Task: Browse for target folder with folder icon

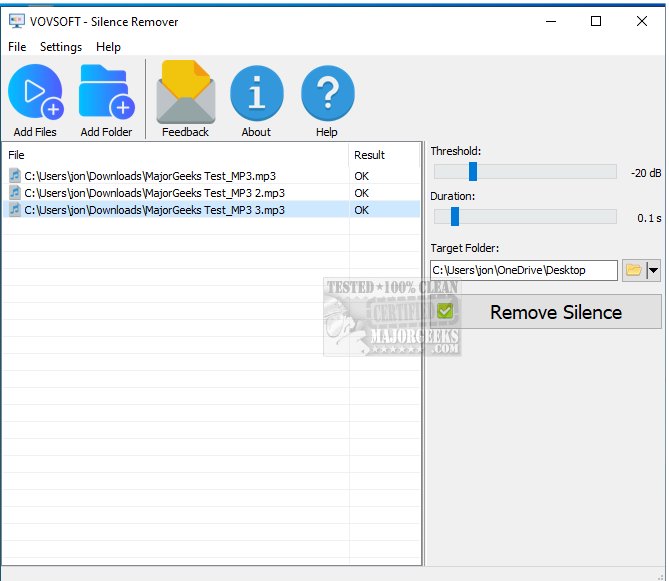Action: tap(633, 270)
